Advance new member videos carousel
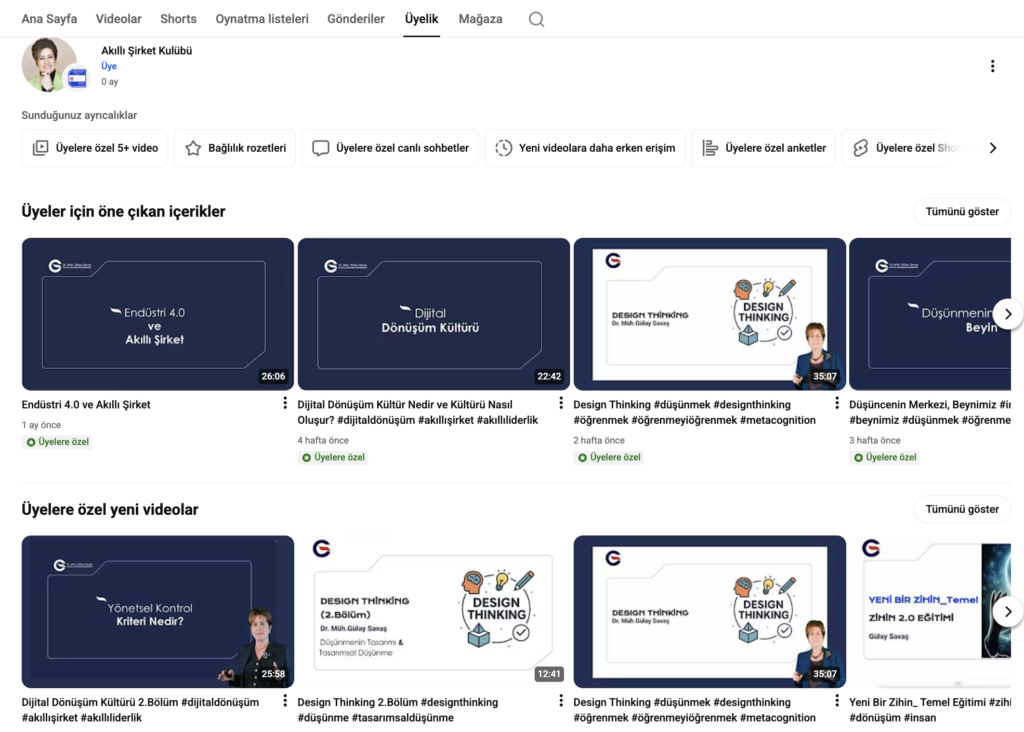The width and height of the screenshot is (1024, 732). click(1008, 612)
